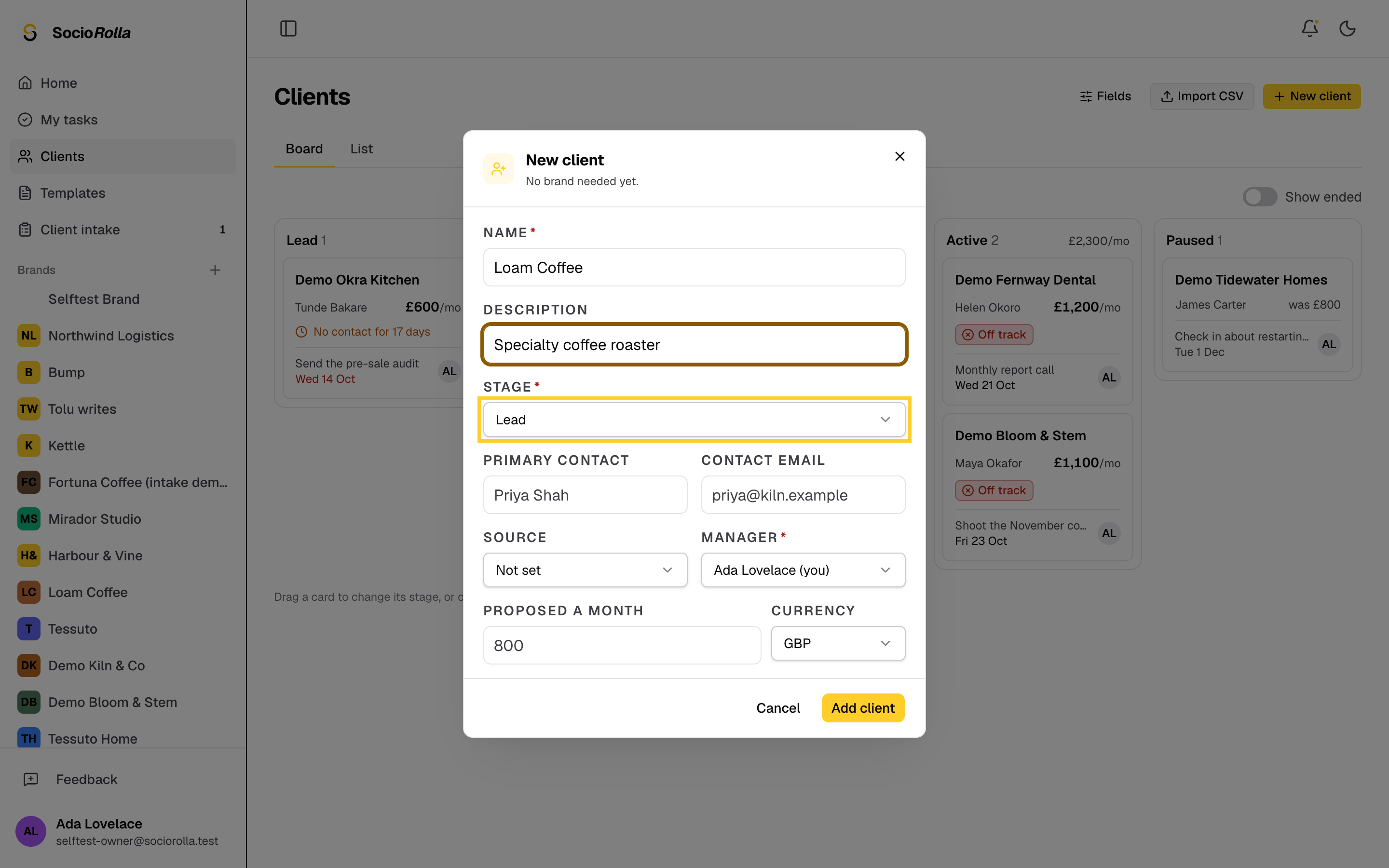Image resolution: width=1389 pixels, height=868 pixels.
Task: Open the notifications bell
Action: point(1309,28)
